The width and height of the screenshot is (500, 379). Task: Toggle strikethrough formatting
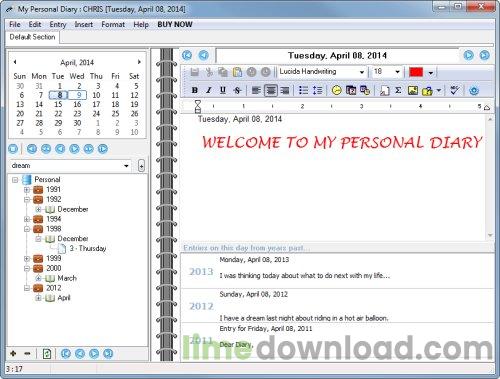tap(237, 90)
